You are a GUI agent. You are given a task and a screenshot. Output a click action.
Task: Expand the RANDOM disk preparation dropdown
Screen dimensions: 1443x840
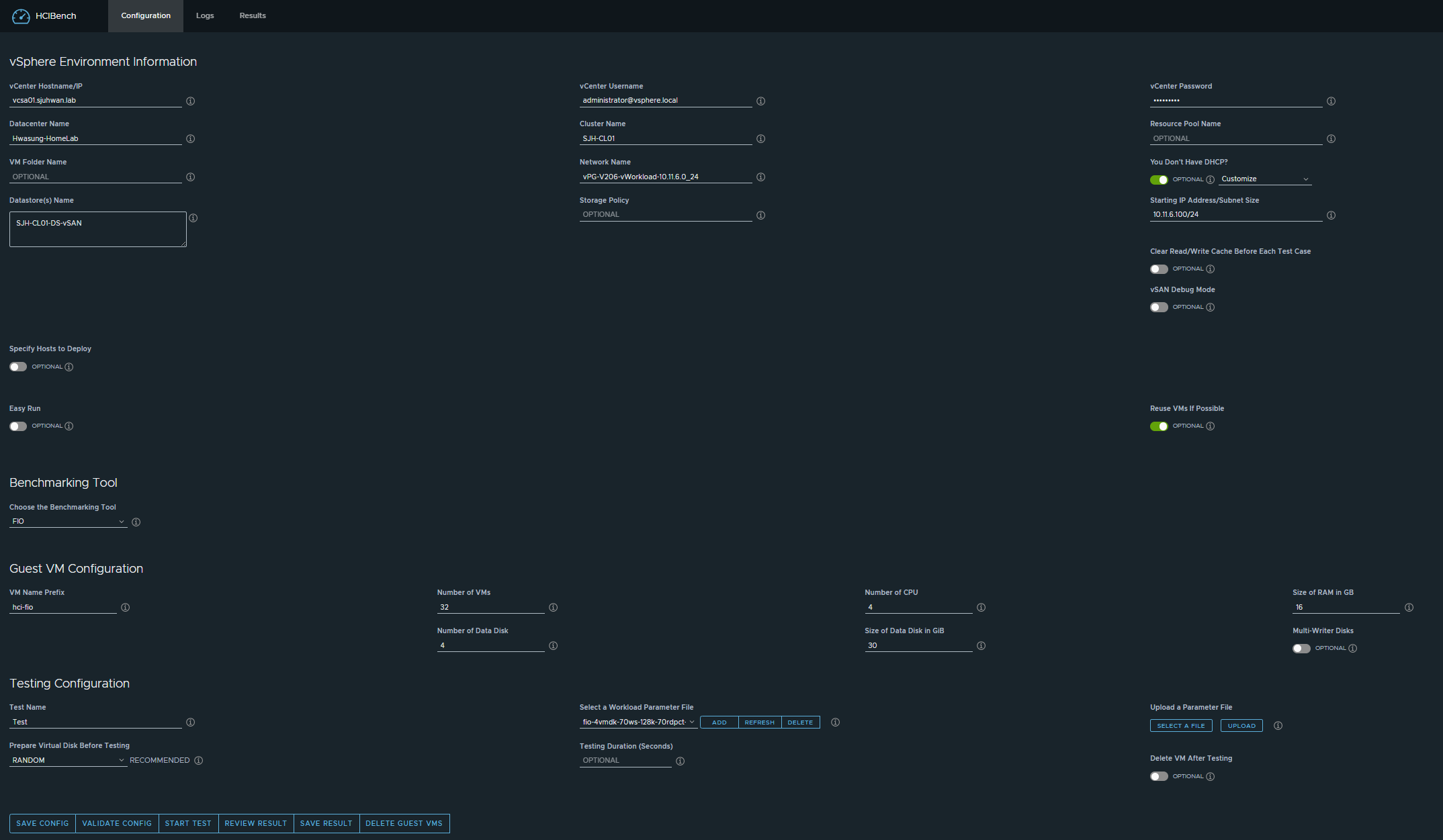(68, 761)
